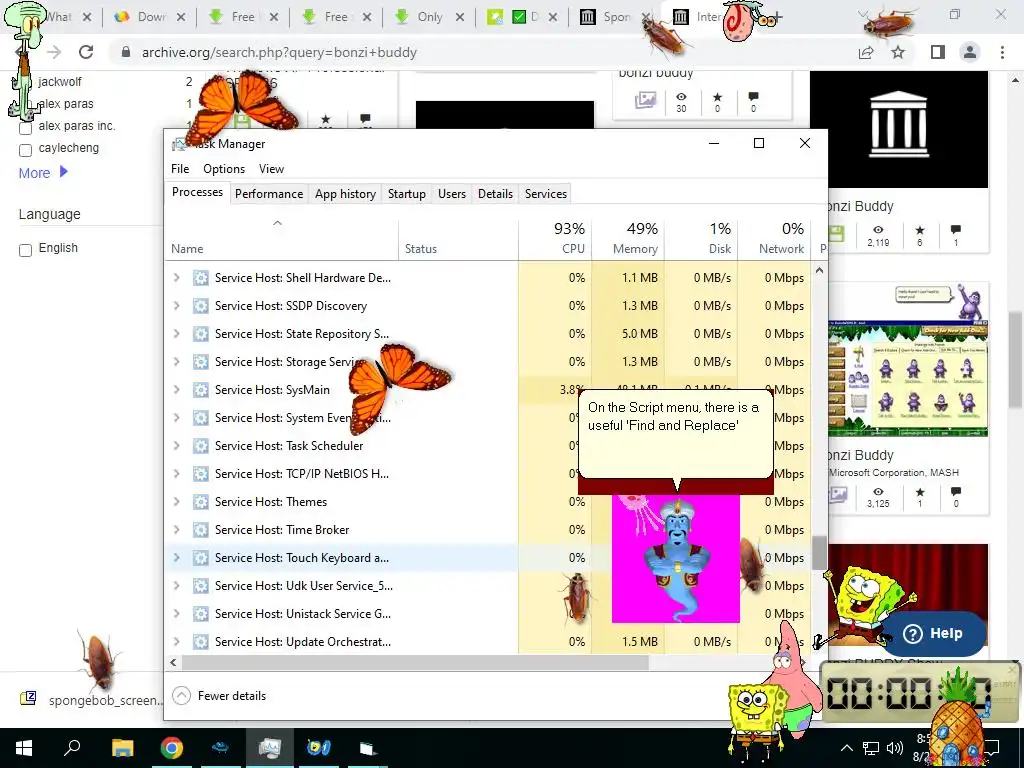
Task: Click gear icon of Service Host: SSDP Discovery
Action: tap(200, 306)
